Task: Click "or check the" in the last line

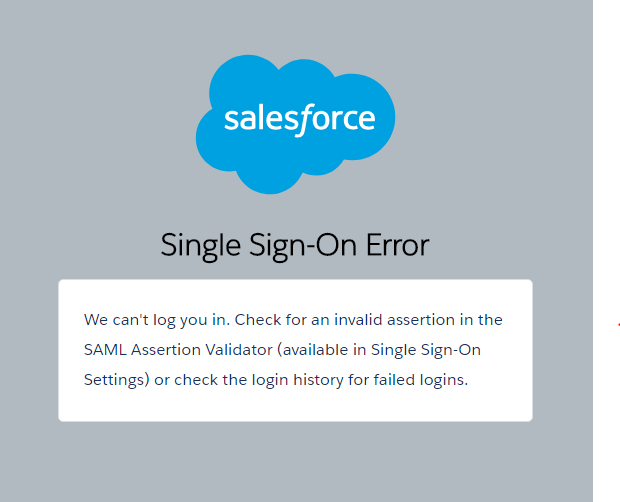Action: point(196,380)
